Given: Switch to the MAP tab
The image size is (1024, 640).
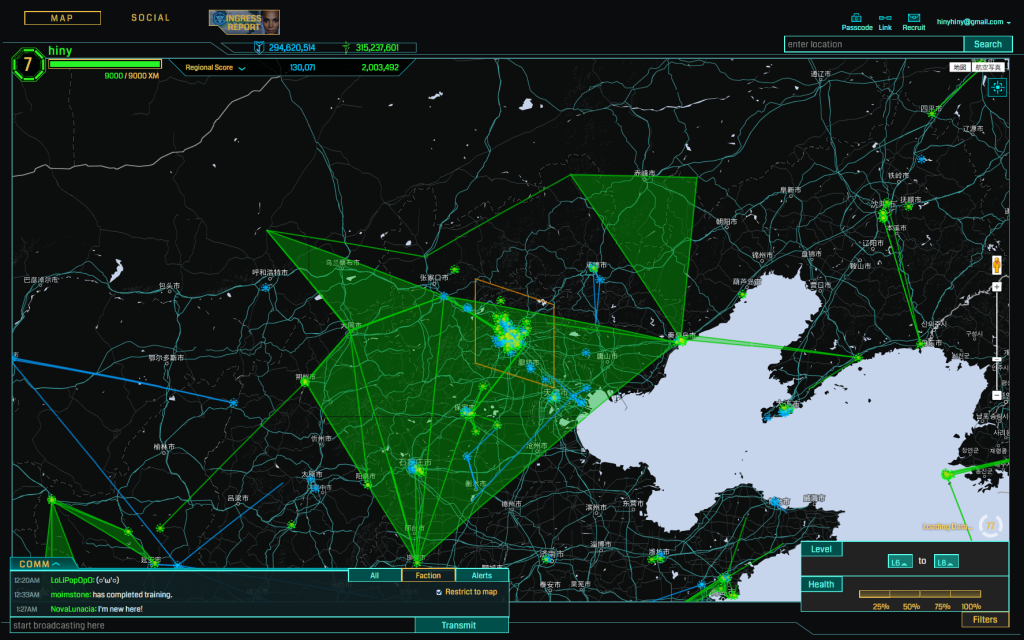Looking at the screenshot, I should pos(62,18).
